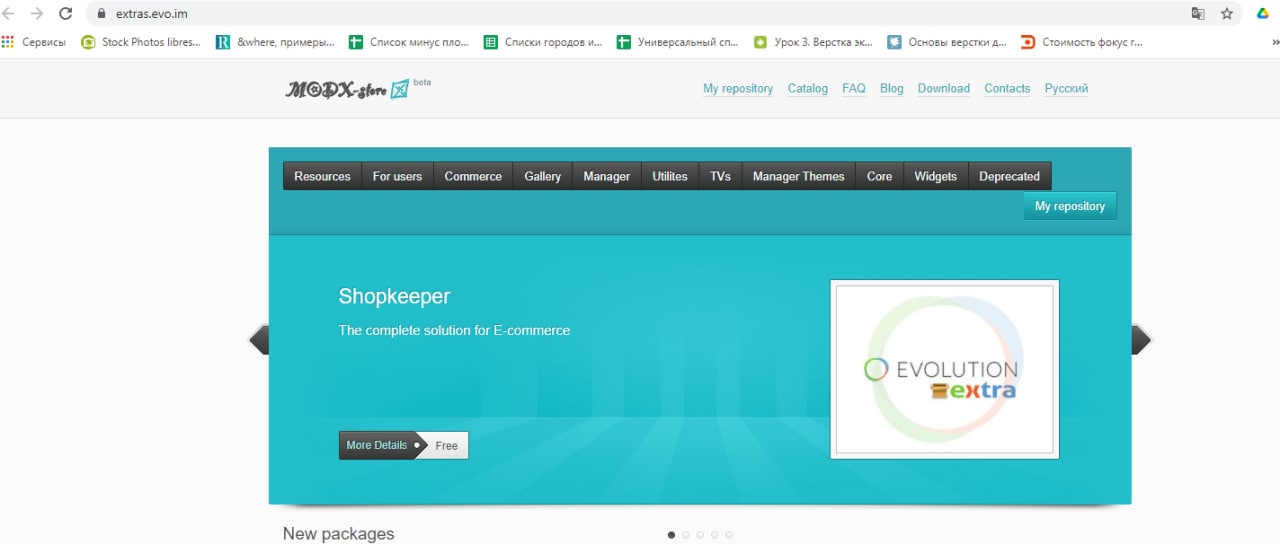
Task: Open the Download link
Action: point(944,88)
